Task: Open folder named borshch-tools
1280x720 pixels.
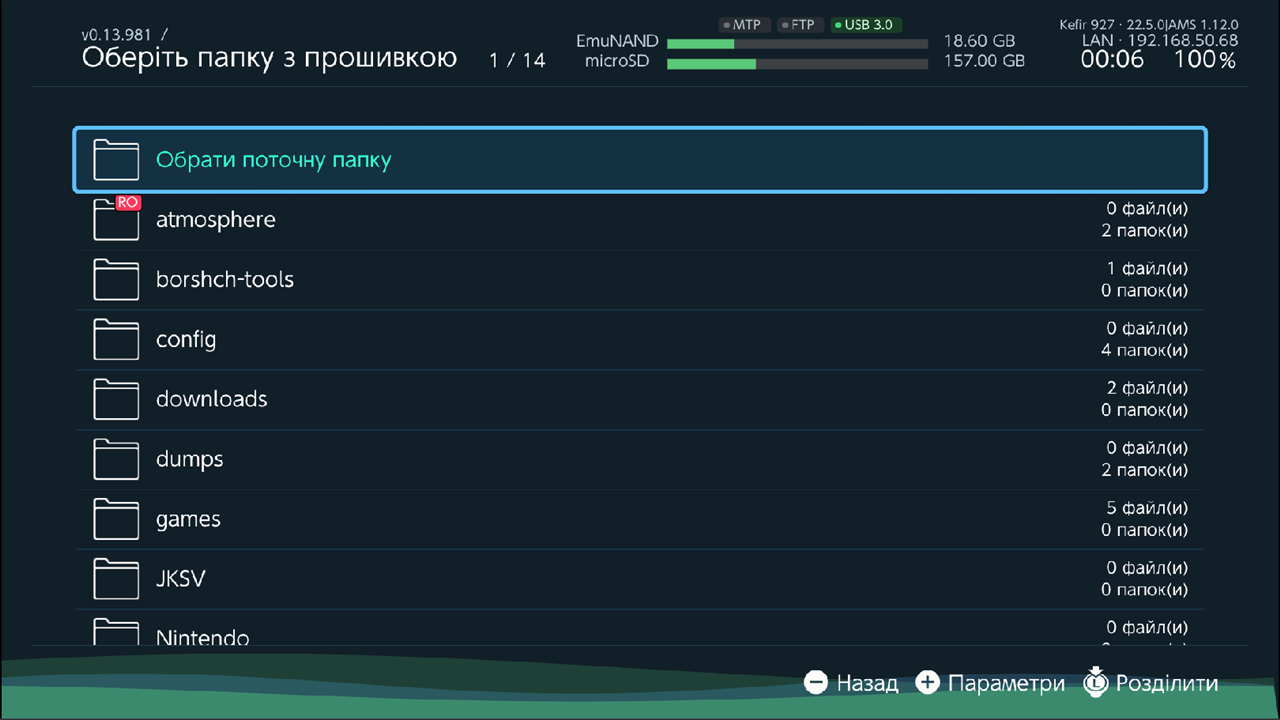Action: click(640, 280)
